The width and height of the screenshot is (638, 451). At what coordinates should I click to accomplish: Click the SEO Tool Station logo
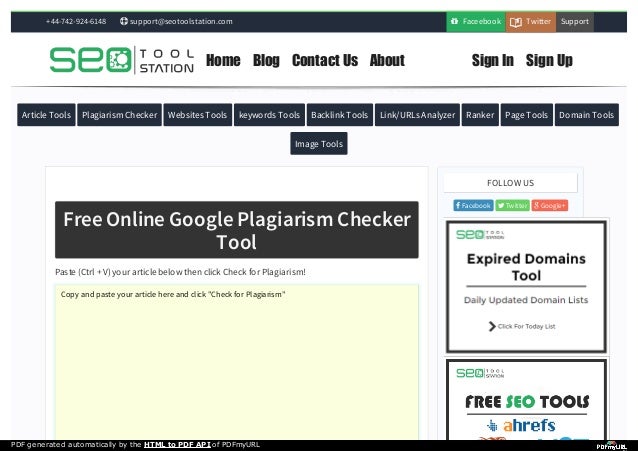122,60
